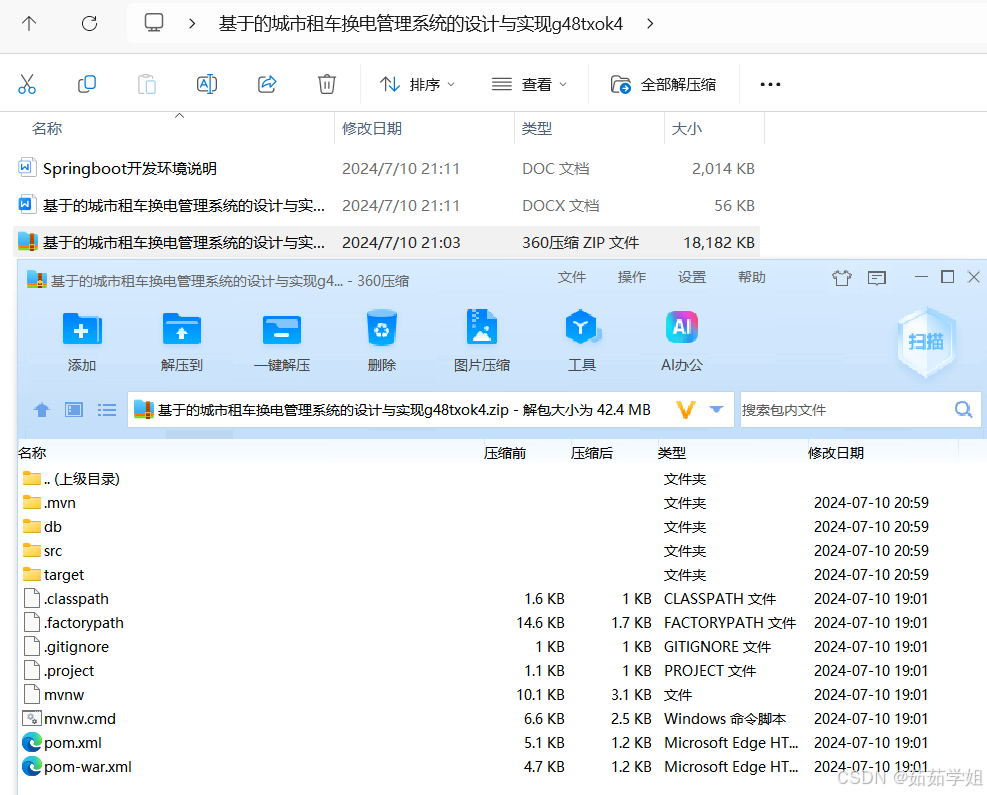Screen dimensions: 987x795
Task: Click 全部解压缩 extract all button
Action: [663, 84]
